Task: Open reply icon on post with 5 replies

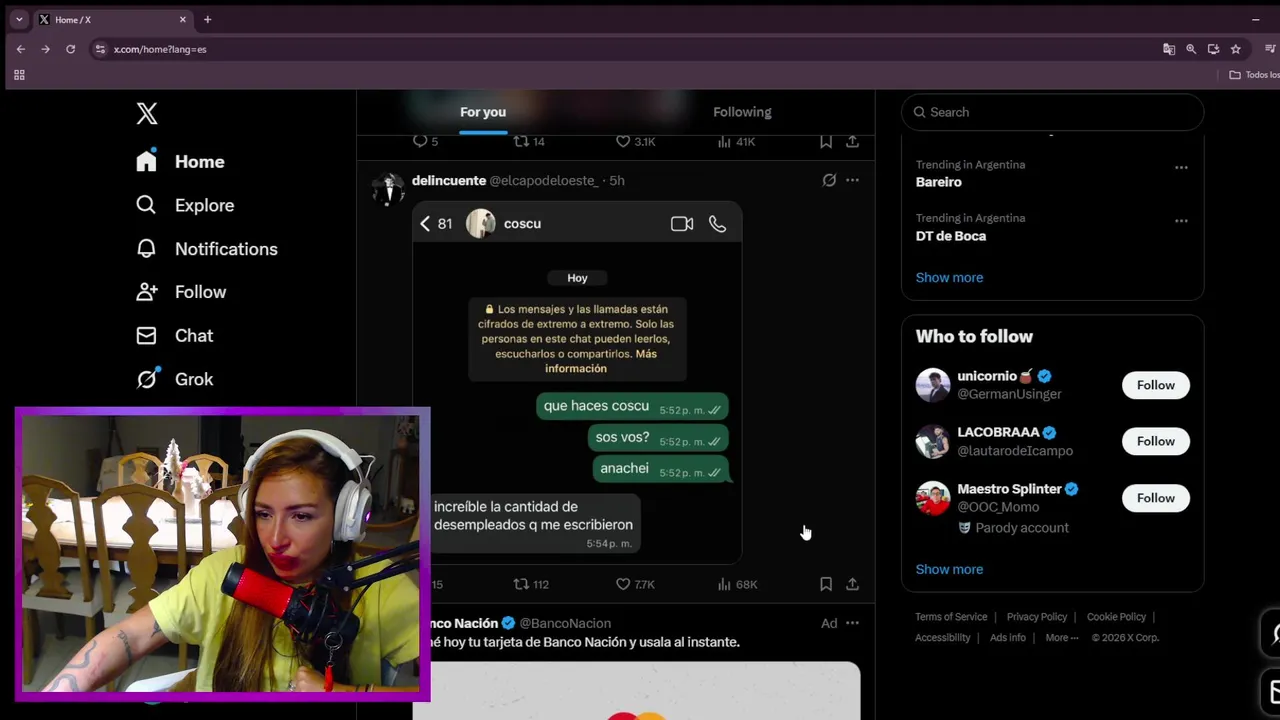Action: pos(425,142)
